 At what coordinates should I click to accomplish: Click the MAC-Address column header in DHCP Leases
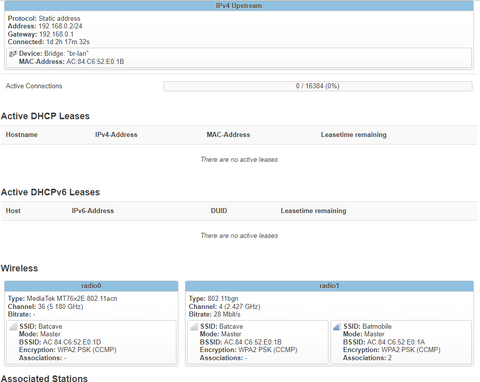coord(228,135)
